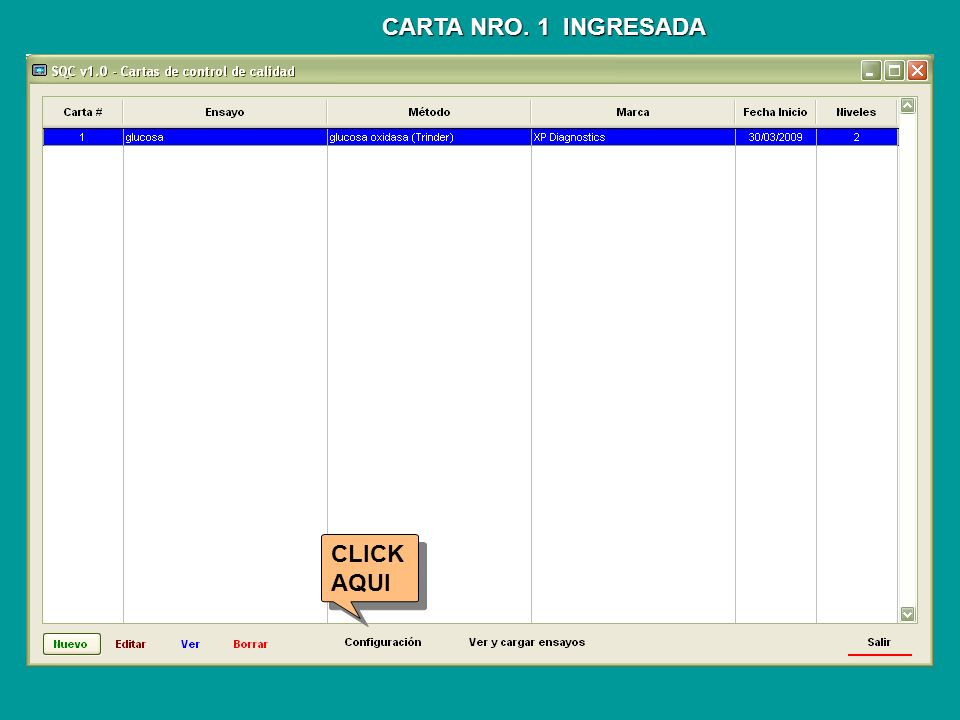Click the Marca column header

coord(632,112)
